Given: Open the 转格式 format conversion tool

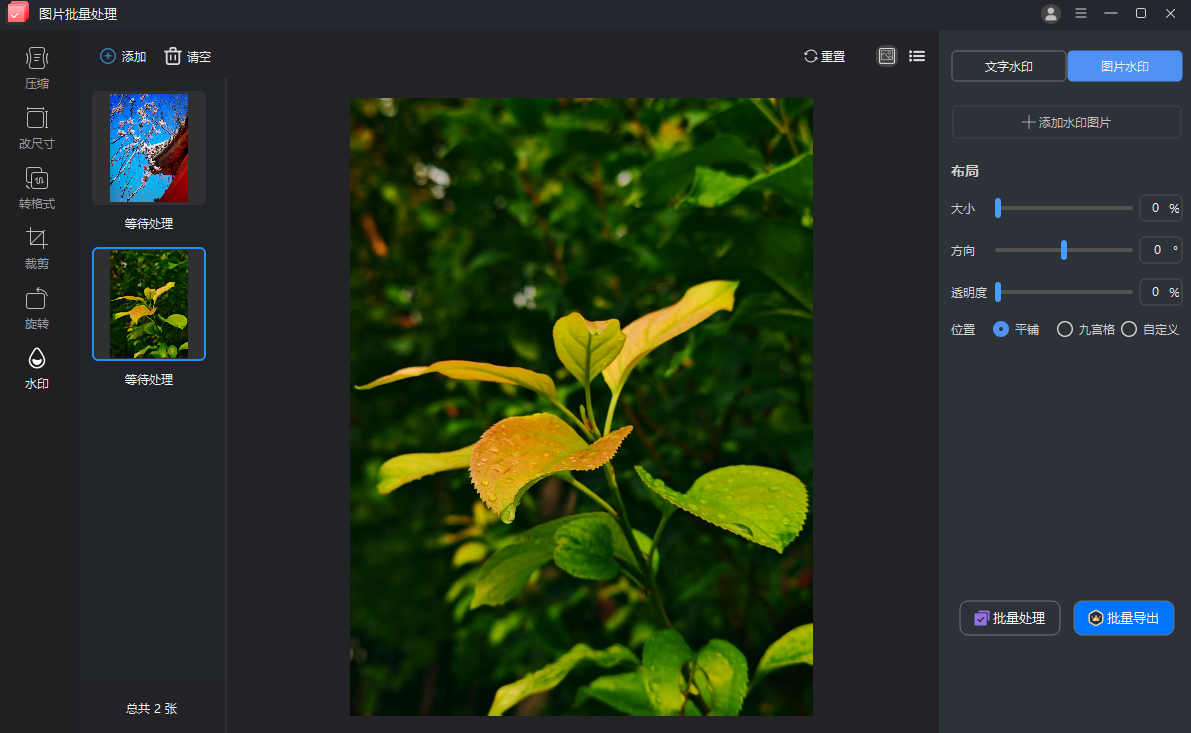Looking at the screenshot, I should (x=37, y=188).
